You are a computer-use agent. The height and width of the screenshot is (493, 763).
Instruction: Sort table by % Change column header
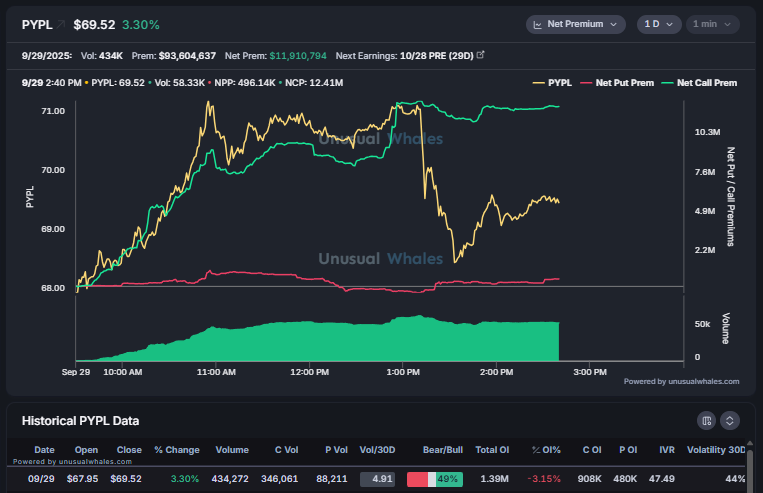point(176,450)
